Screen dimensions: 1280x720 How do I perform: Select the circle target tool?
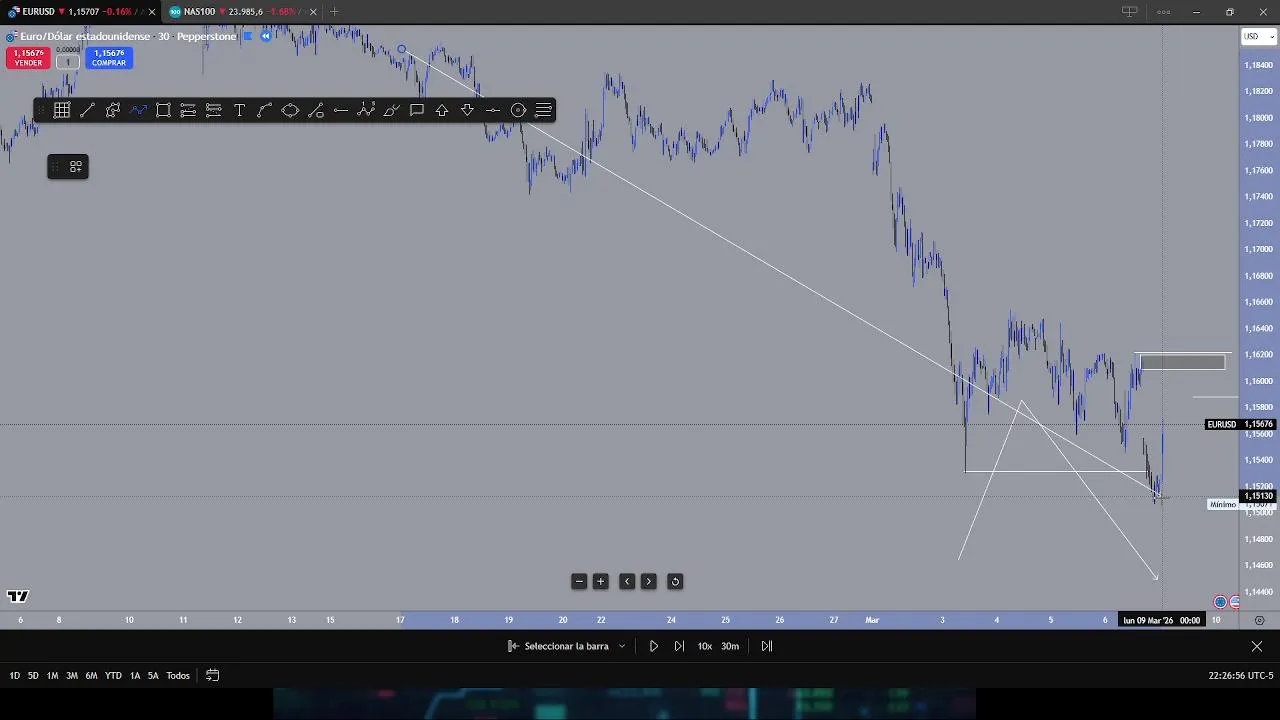point(518,110)
